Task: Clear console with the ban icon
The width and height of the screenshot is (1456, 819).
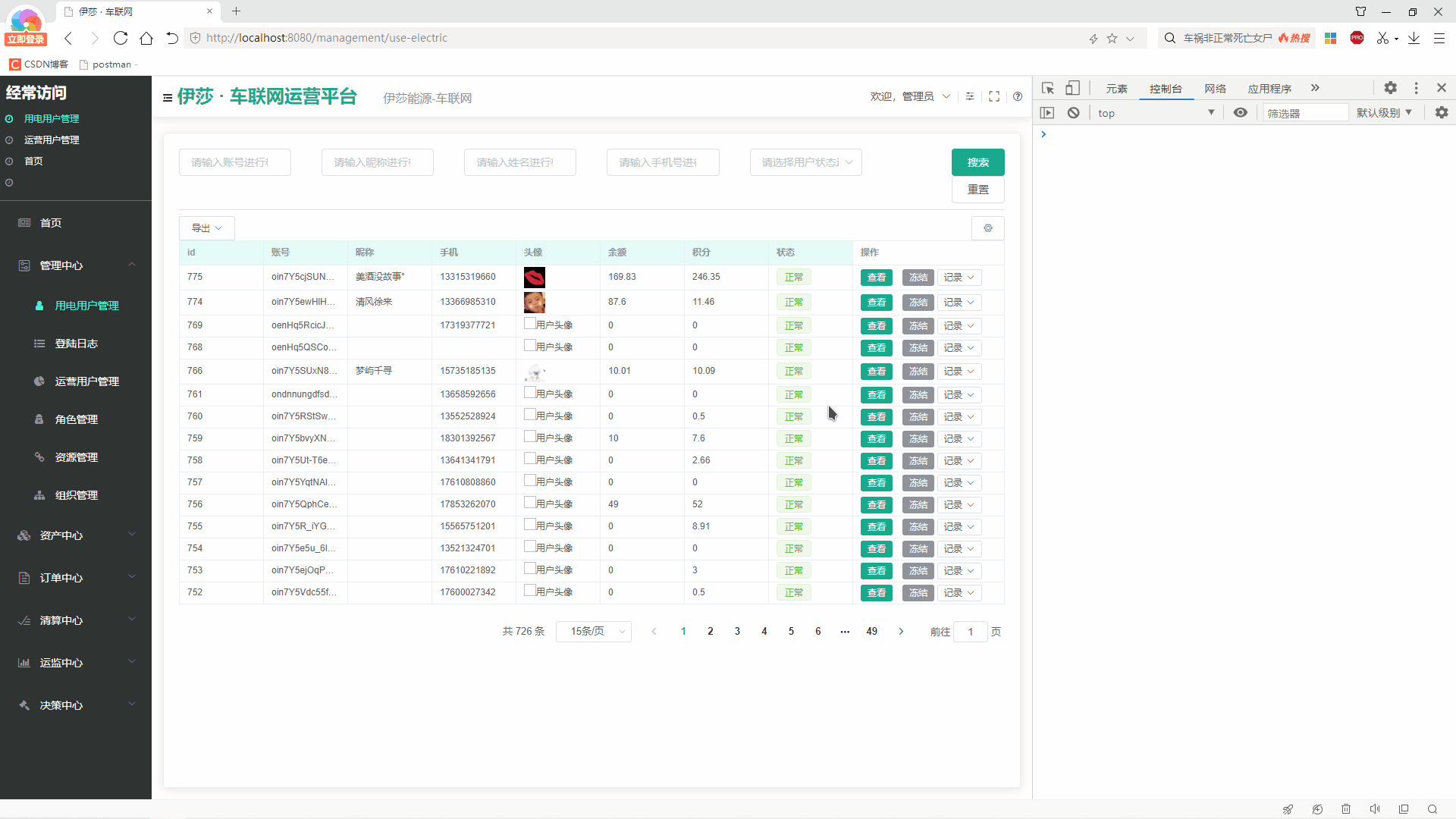Action: (x=1073, y=113)
